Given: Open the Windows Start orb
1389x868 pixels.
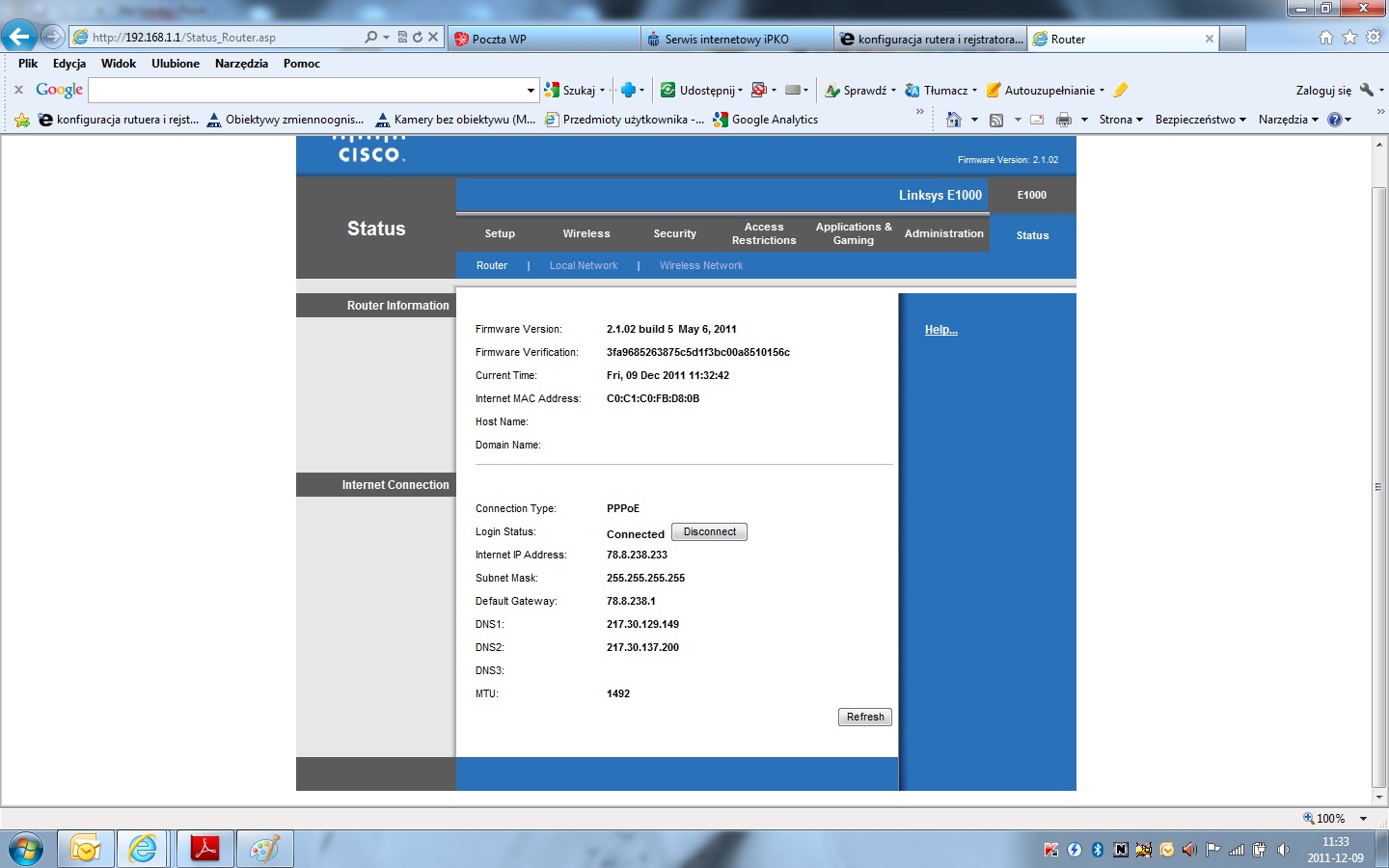Looking at the screenshot, I should [26, 850].
